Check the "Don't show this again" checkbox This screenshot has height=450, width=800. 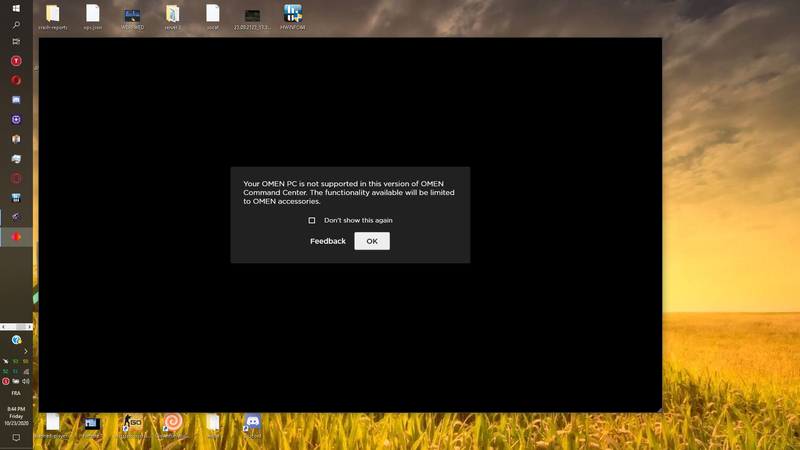312,220
